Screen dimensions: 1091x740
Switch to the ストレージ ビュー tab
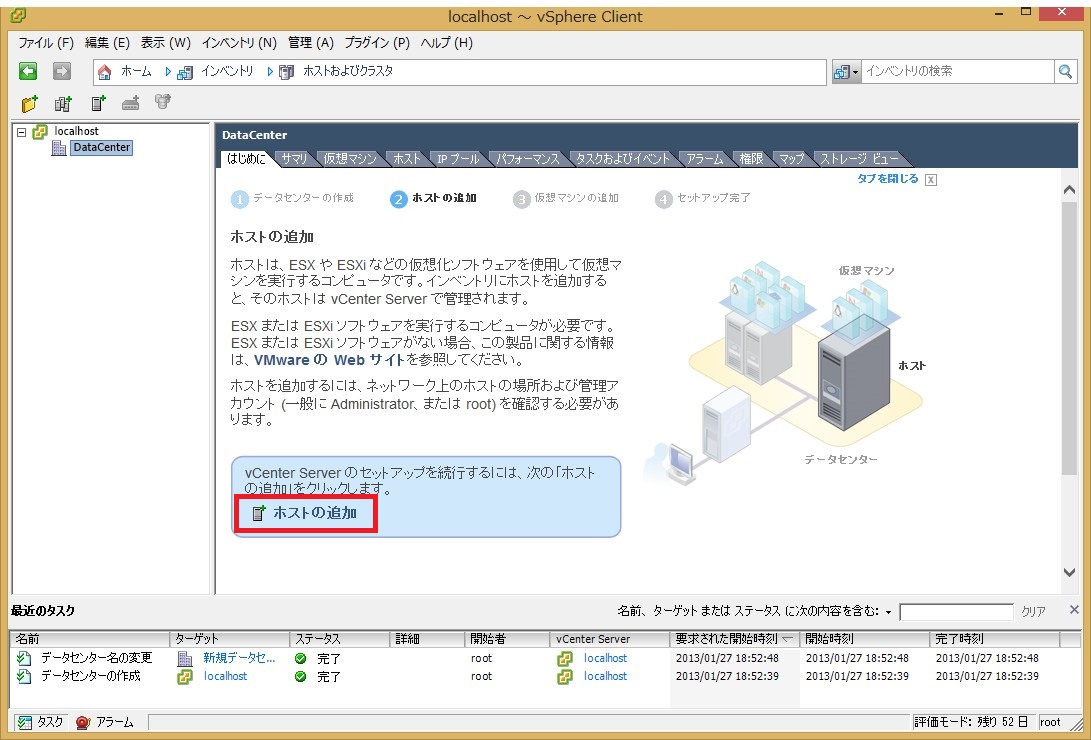coord(859,159)
